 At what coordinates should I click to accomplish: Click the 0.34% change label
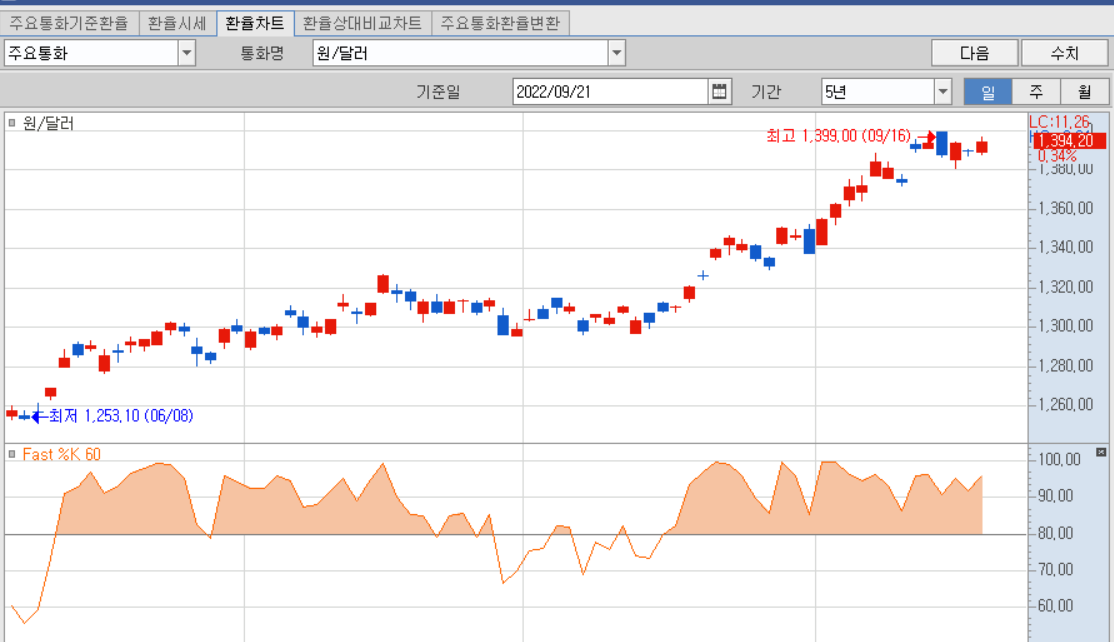(1057, 156)
